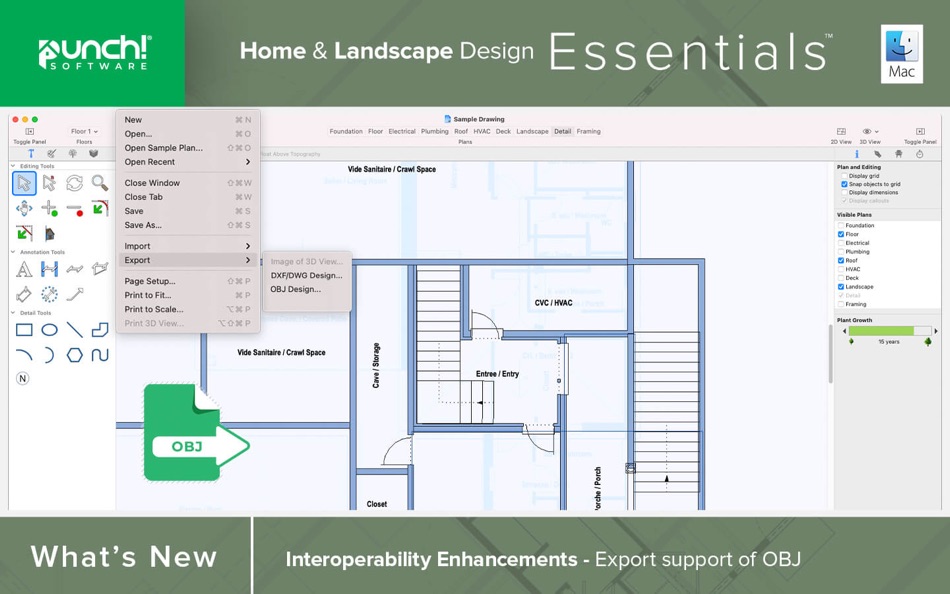
Task: Choose the Dimension annotation tool
Action: pos(49,269)
